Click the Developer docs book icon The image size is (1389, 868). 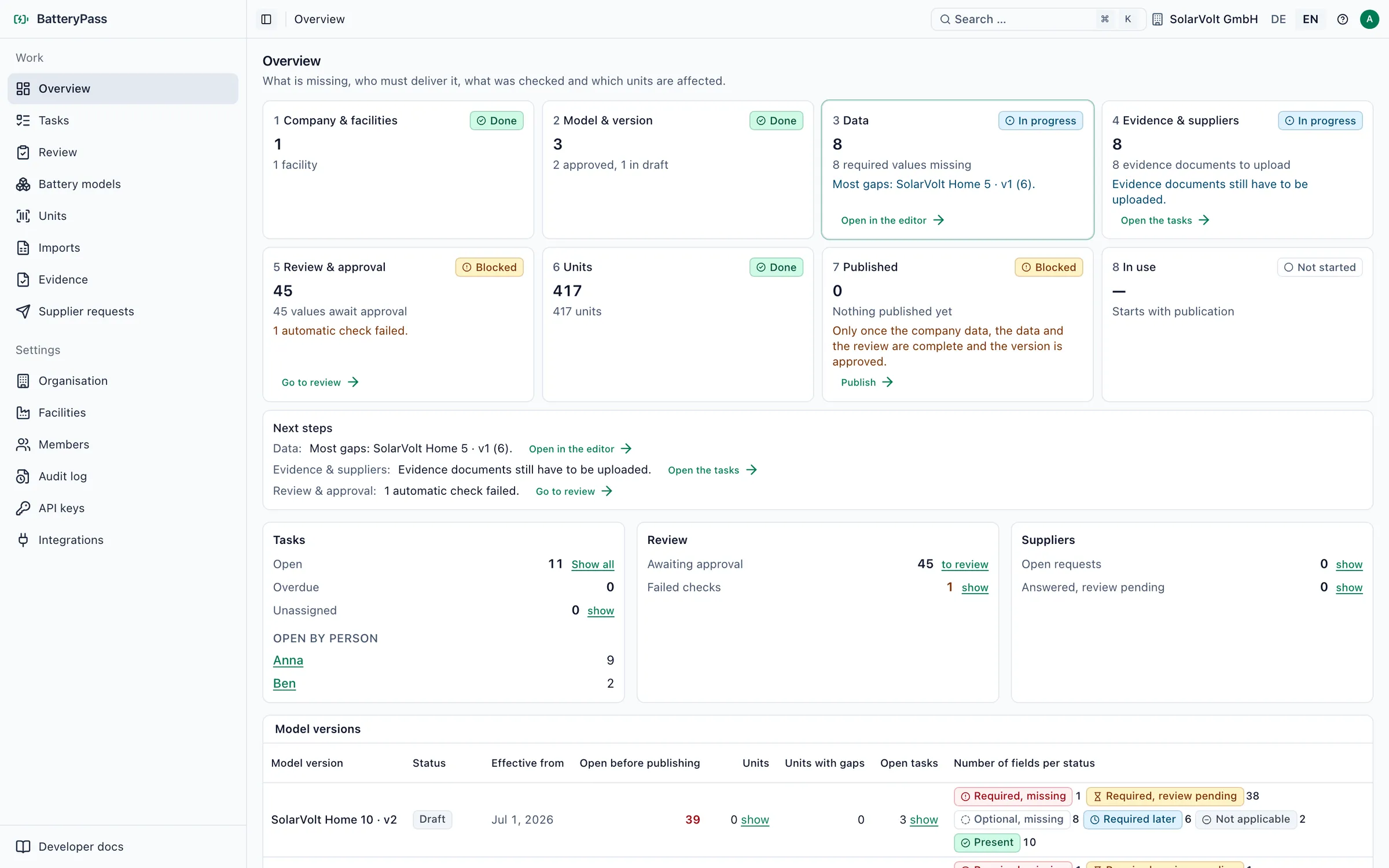pos(23,847)
